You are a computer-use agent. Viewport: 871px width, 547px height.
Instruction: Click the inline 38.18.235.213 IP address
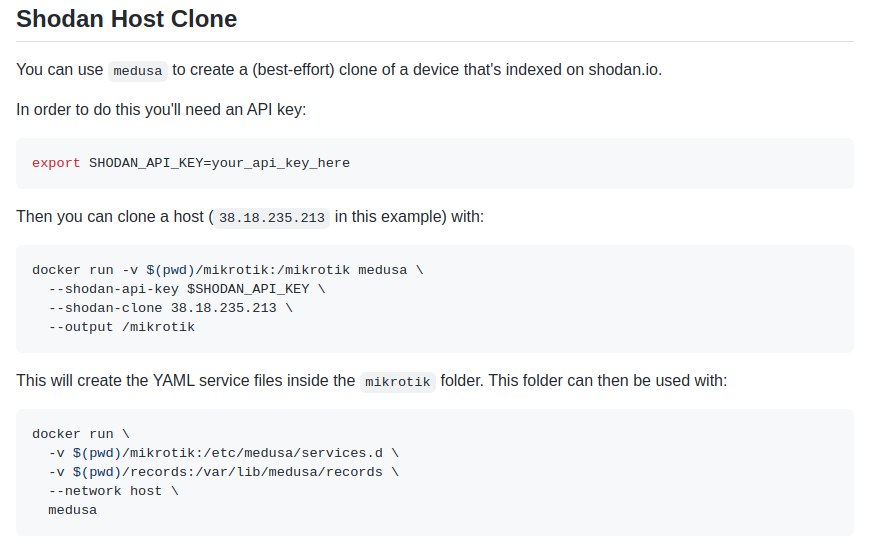click(272, 218)
